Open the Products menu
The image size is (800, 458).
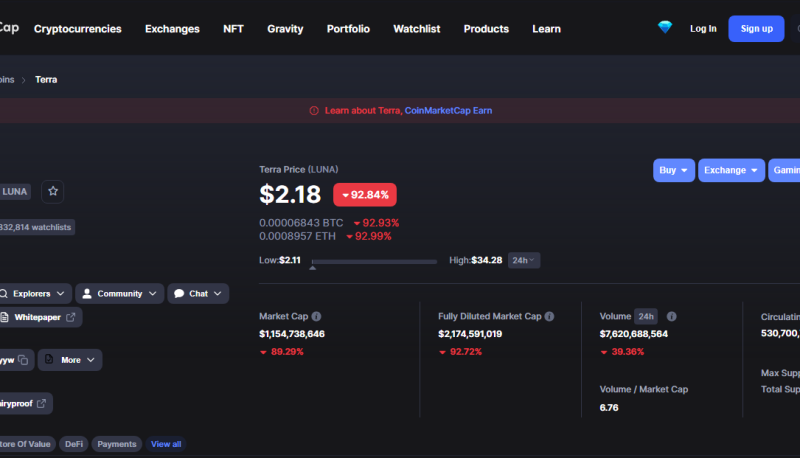tap(486, 29)
